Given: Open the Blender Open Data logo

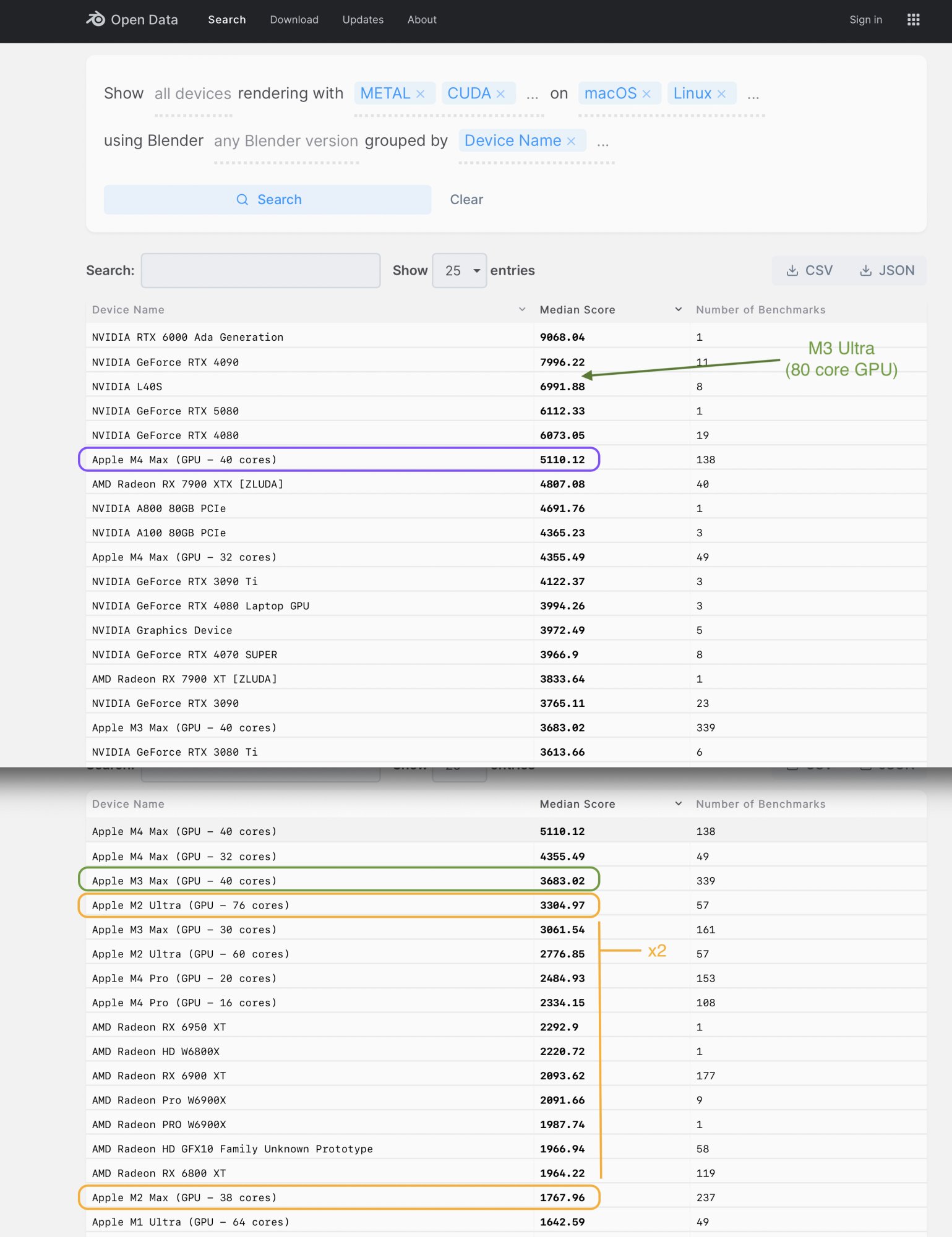Looking at the screenshot, I should [132, 20].
